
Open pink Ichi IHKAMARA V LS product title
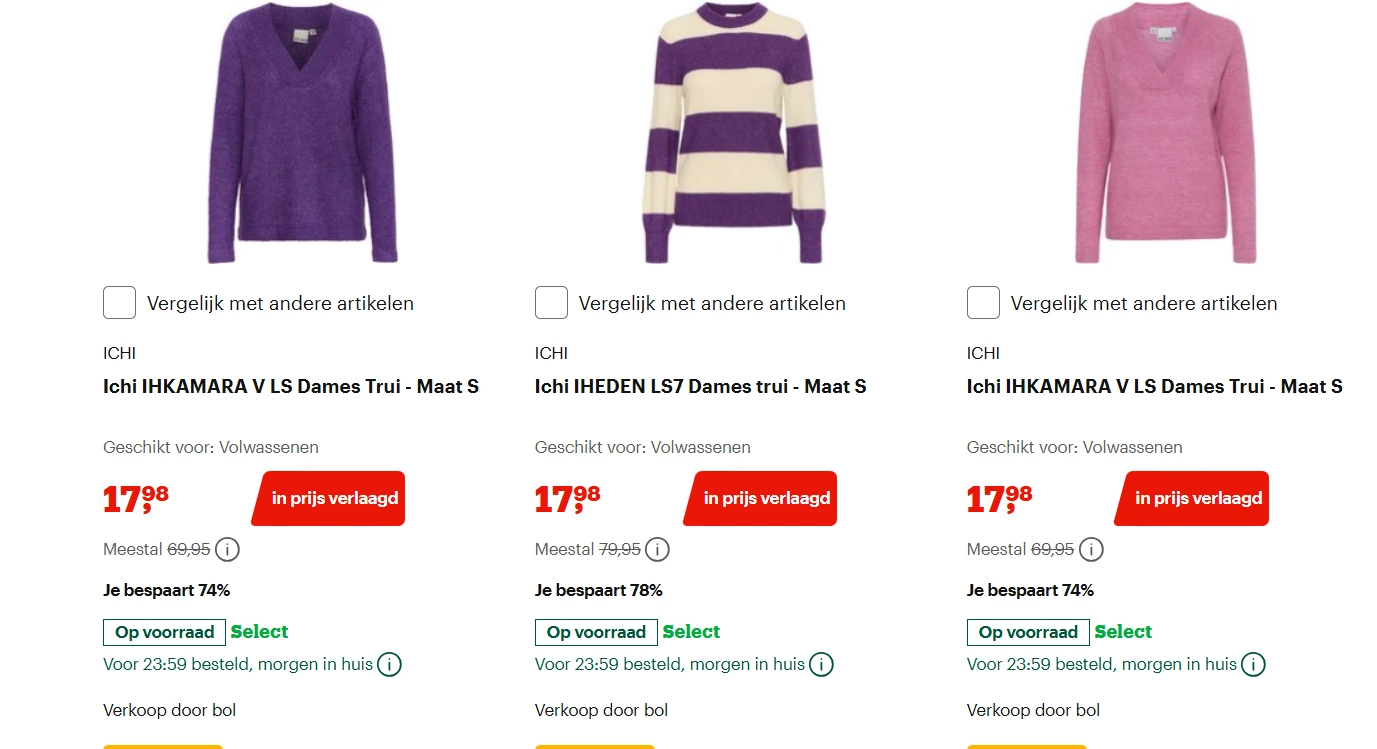pos(1154,387)
